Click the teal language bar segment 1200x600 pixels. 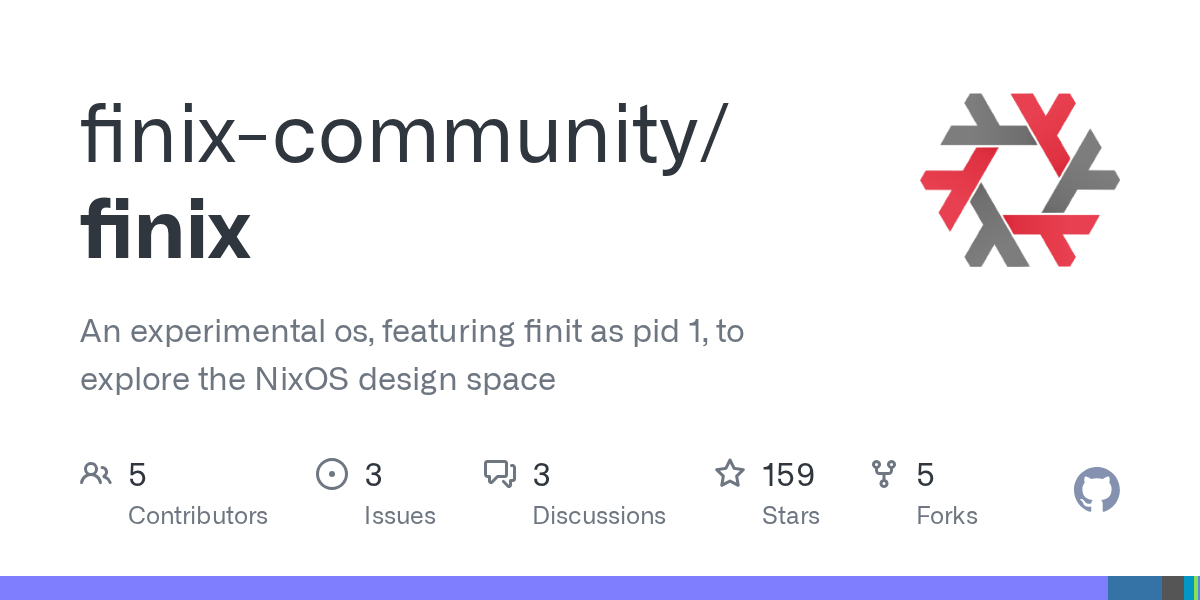1189,588
